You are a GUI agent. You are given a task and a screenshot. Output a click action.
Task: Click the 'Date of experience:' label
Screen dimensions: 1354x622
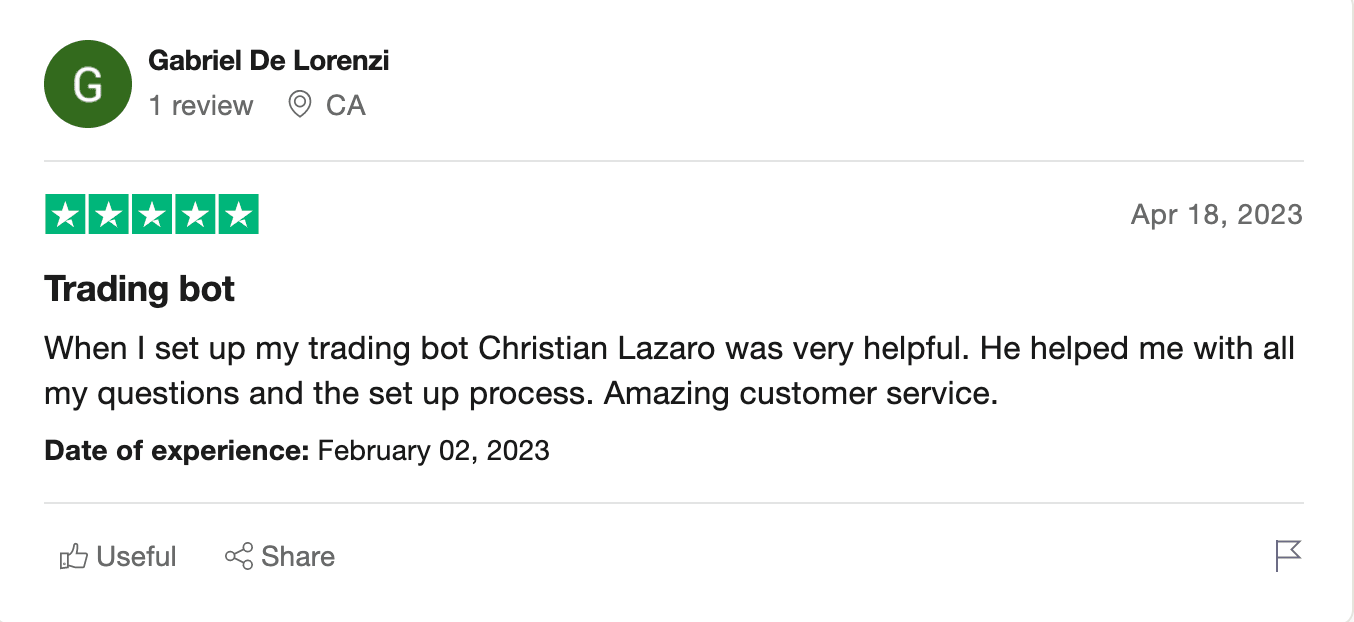[177, 451]
